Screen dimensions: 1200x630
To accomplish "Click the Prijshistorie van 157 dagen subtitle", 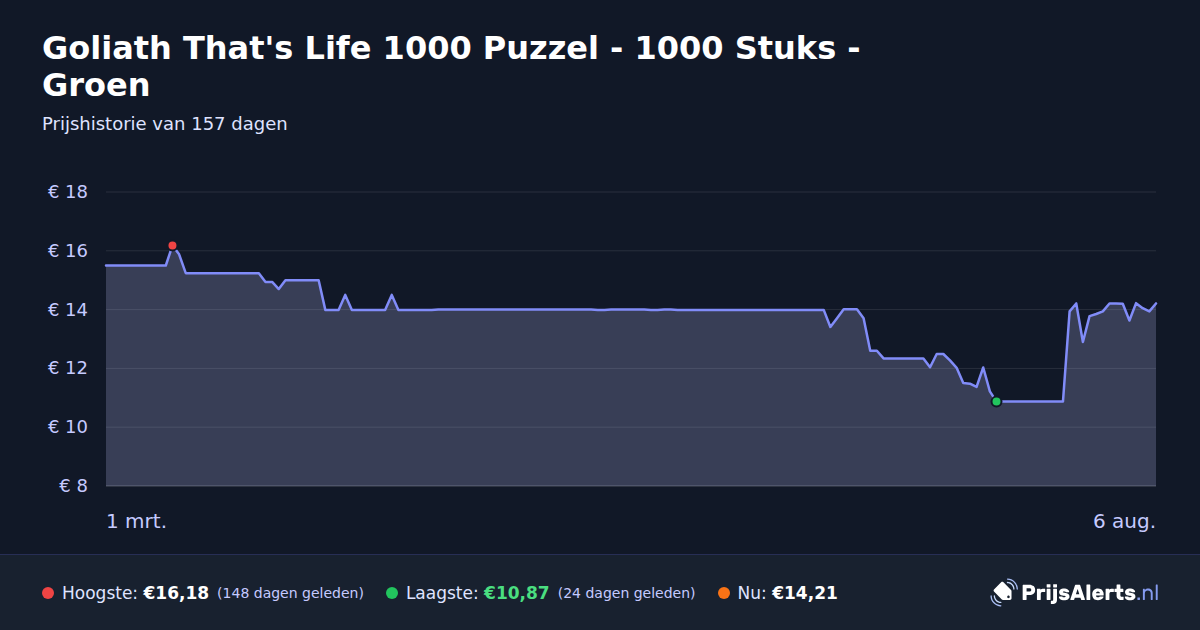I will pos(165,124).
